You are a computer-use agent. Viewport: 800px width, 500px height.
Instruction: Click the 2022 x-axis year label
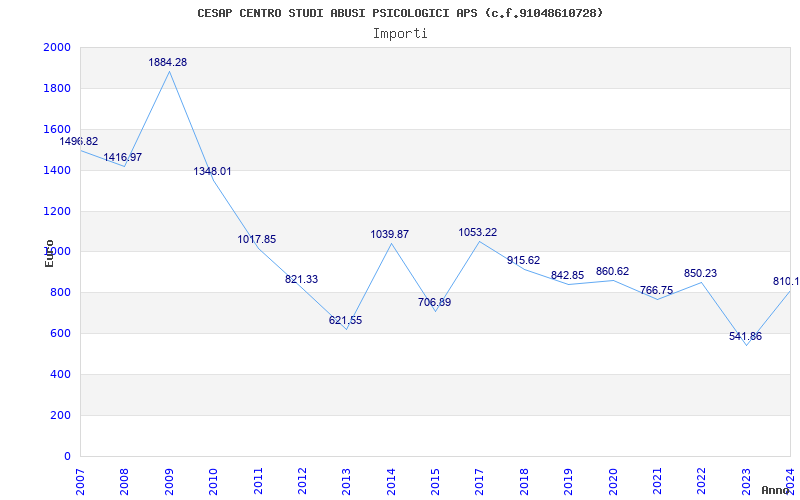(702, 481)
